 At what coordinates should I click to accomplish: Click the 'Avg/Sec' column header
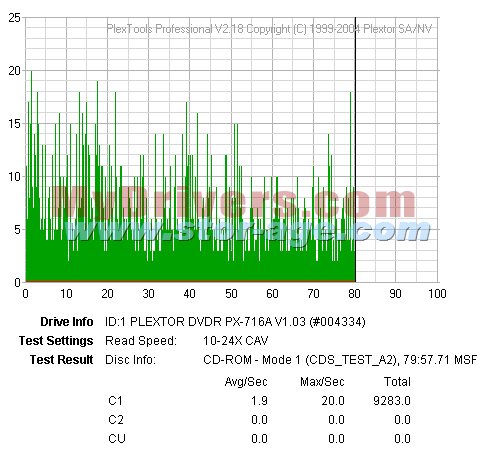click(x=246, y=382)
